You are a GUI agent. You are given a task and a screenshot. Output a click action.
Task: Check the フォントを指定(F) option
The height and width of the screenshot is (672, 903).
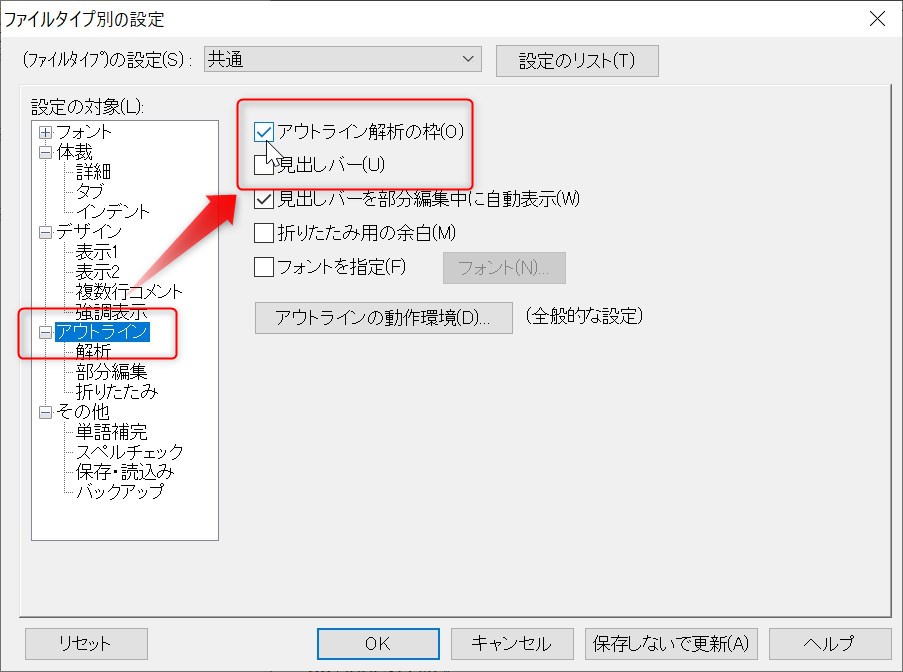[x=263, y=267]
